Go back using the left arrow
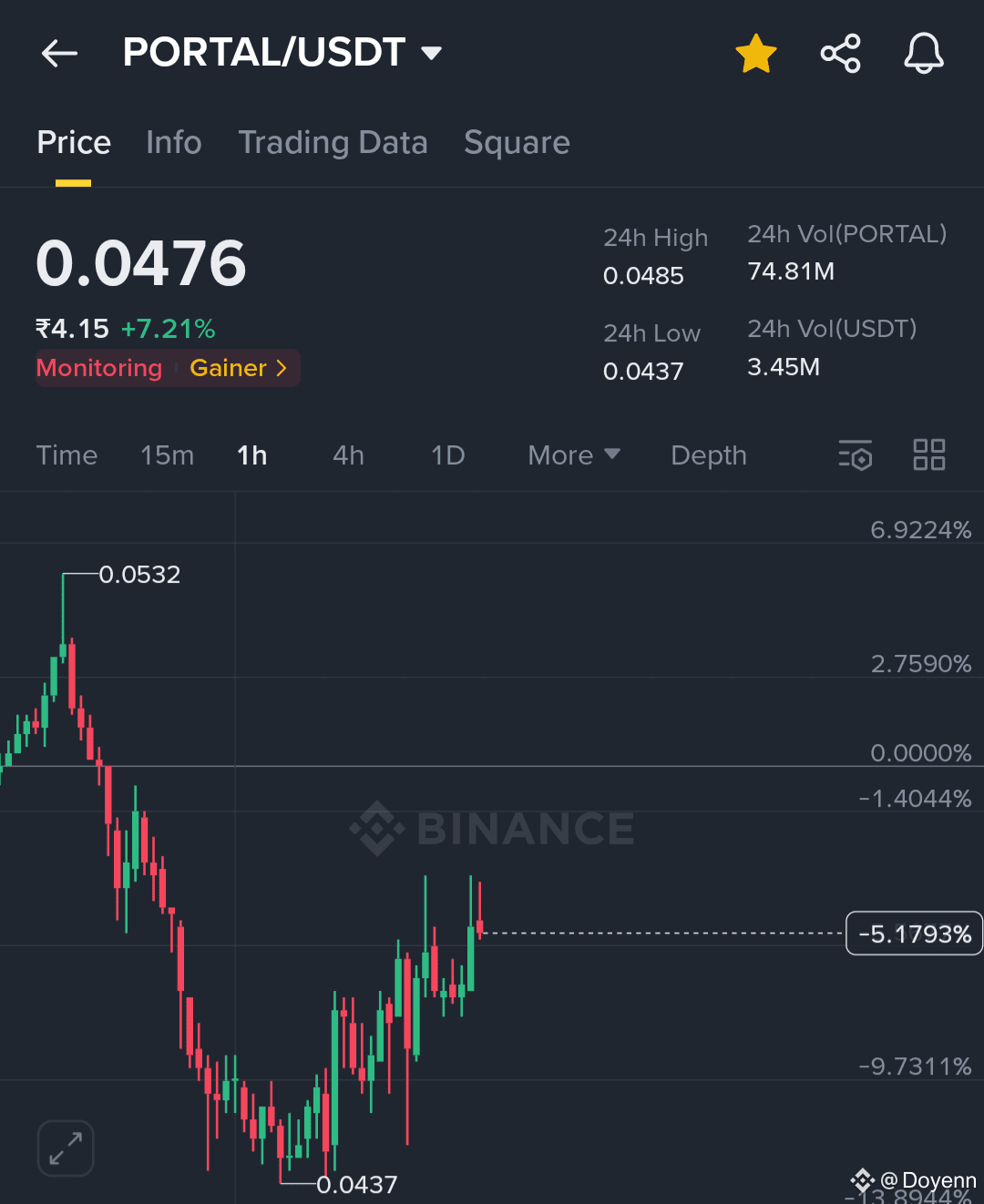This screenshot has height=1204, width=984. point(59,54)
